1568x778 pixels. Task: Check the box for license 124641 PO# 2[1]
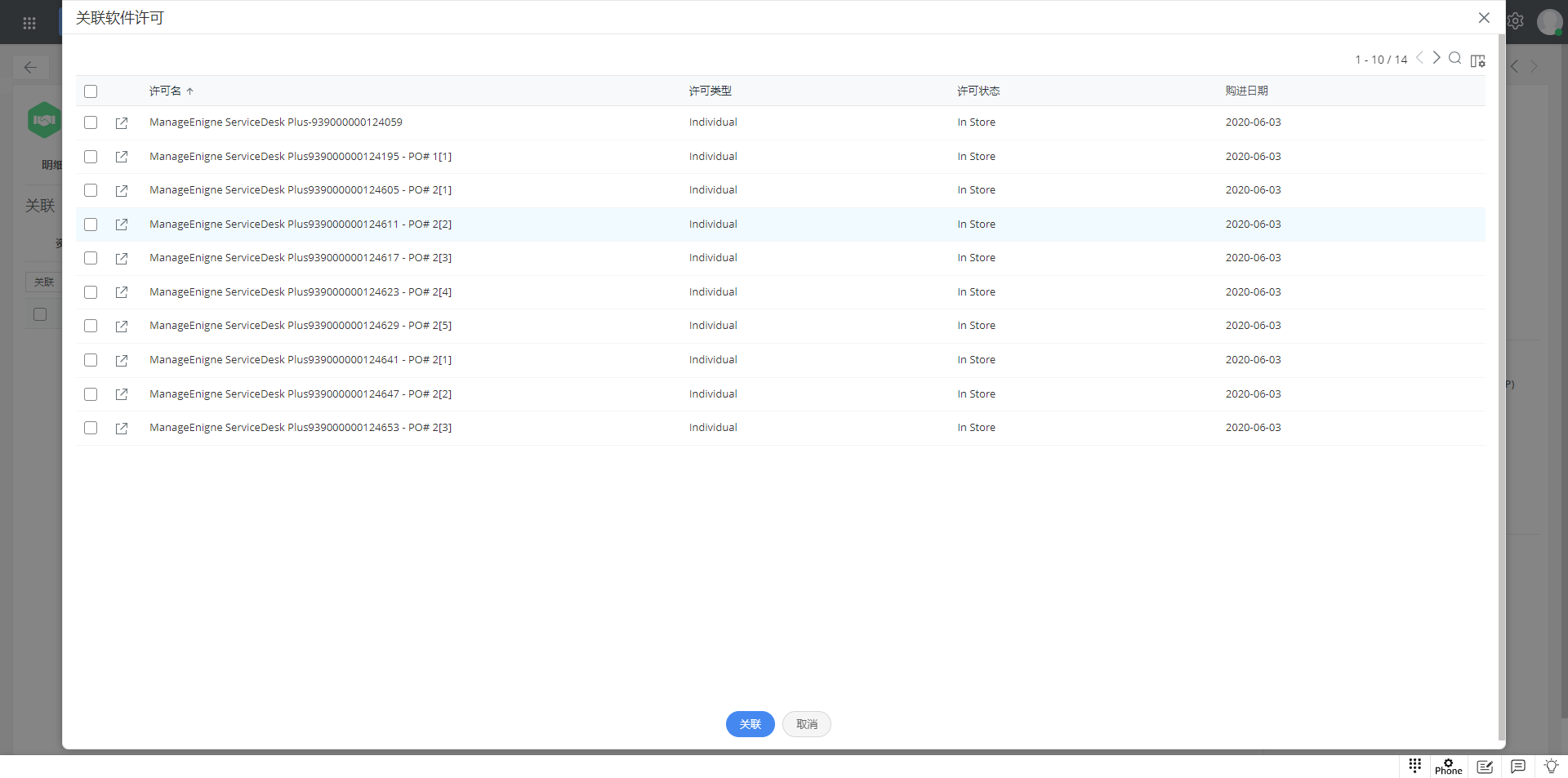(x=91, y=360)
